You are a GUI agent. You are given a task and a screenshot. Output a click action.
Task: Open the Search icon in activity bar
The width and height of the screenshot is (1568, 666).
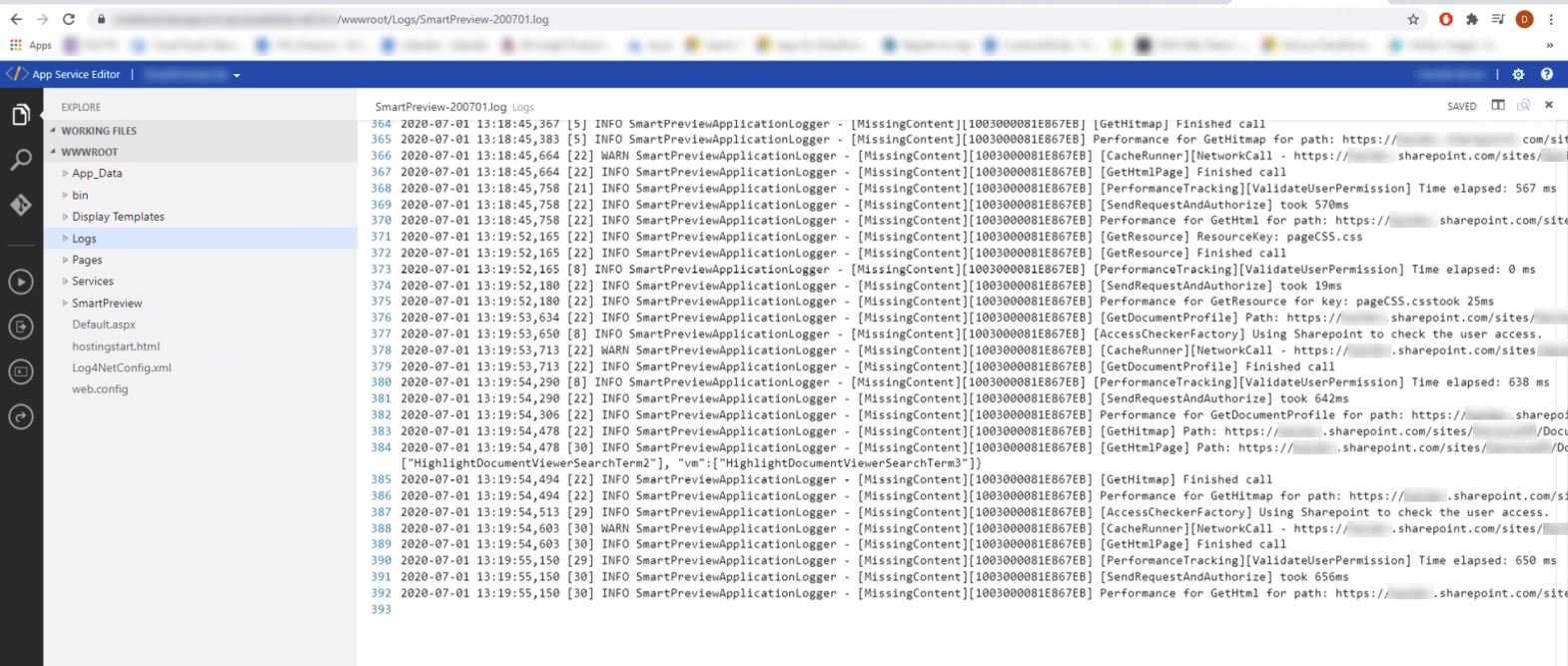click(21, 160)
